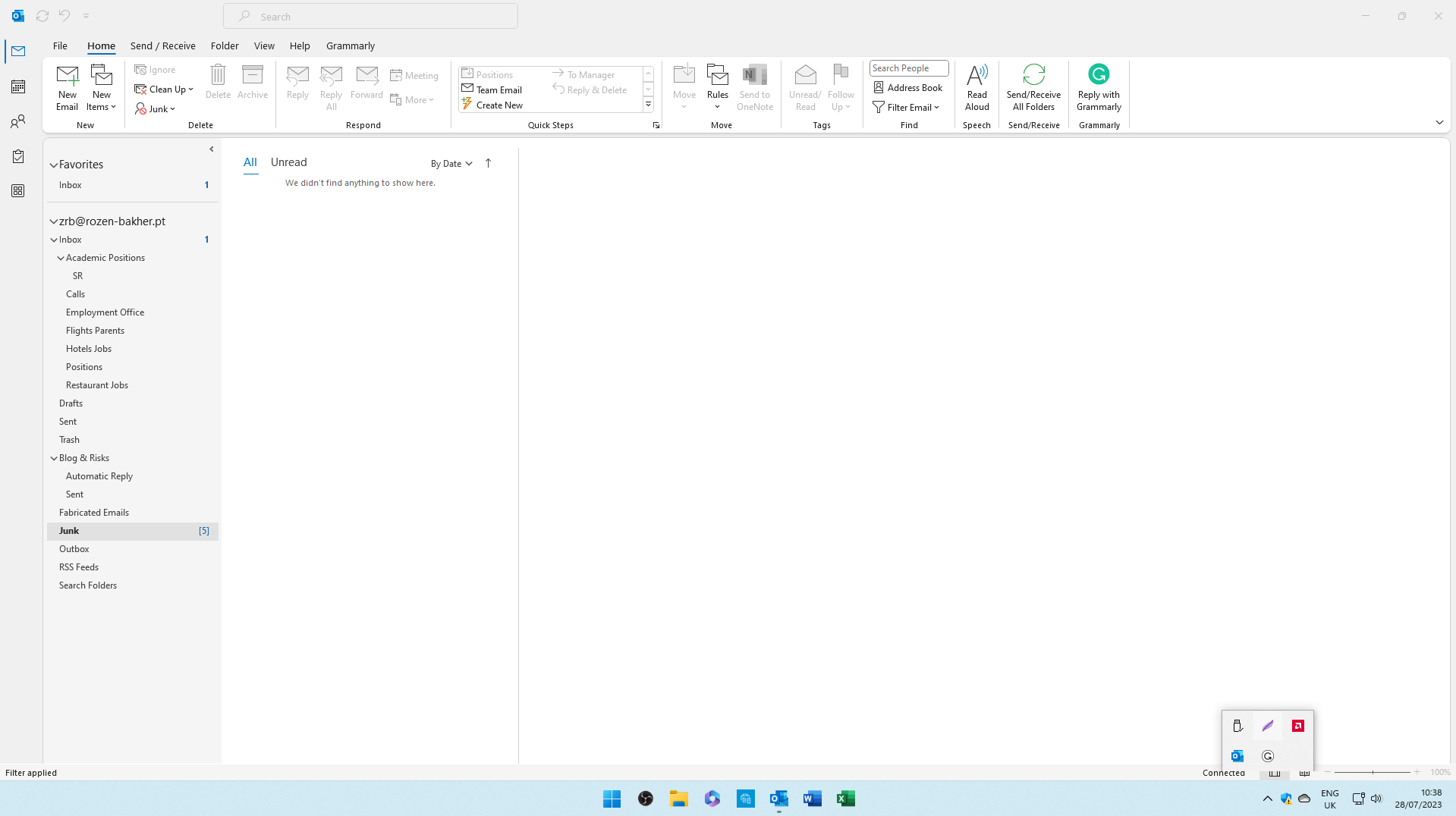Open the Grammarly ribbon tab

[350, 46]
